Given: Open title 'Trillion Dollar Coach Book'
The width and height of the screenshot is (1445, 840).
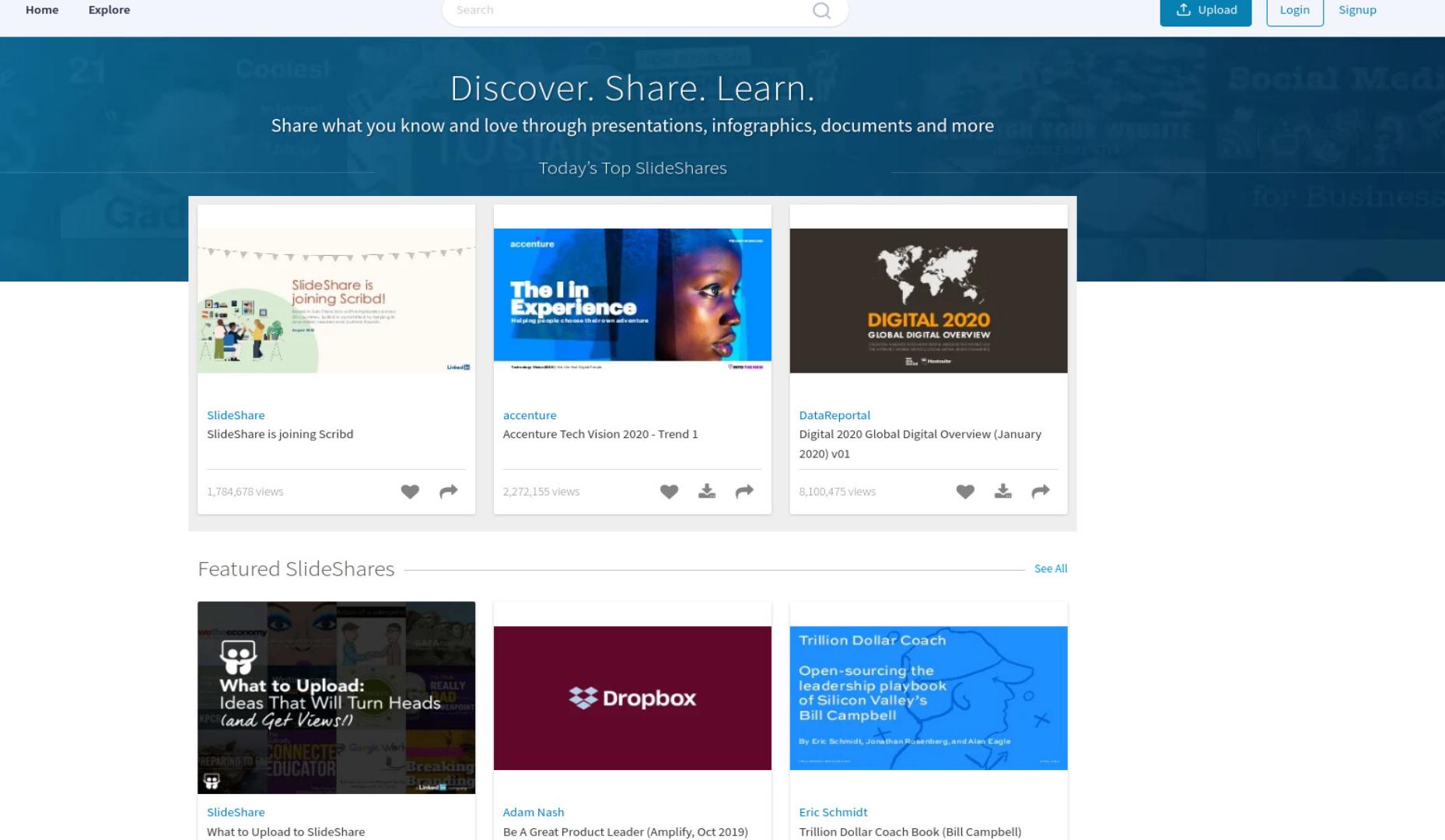Looking at the screenshot, I should click(910, 831).
